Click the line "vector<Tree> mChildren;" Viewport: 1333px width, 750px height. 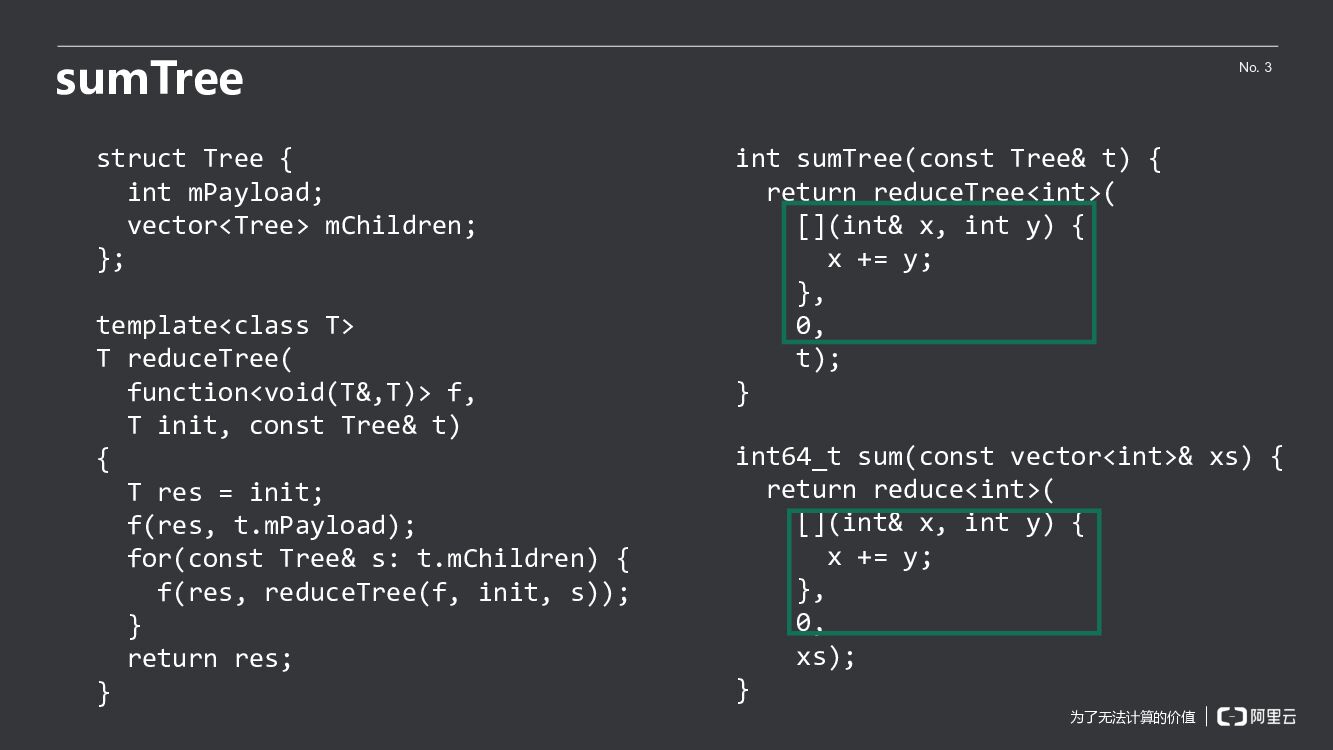(302, 225)
